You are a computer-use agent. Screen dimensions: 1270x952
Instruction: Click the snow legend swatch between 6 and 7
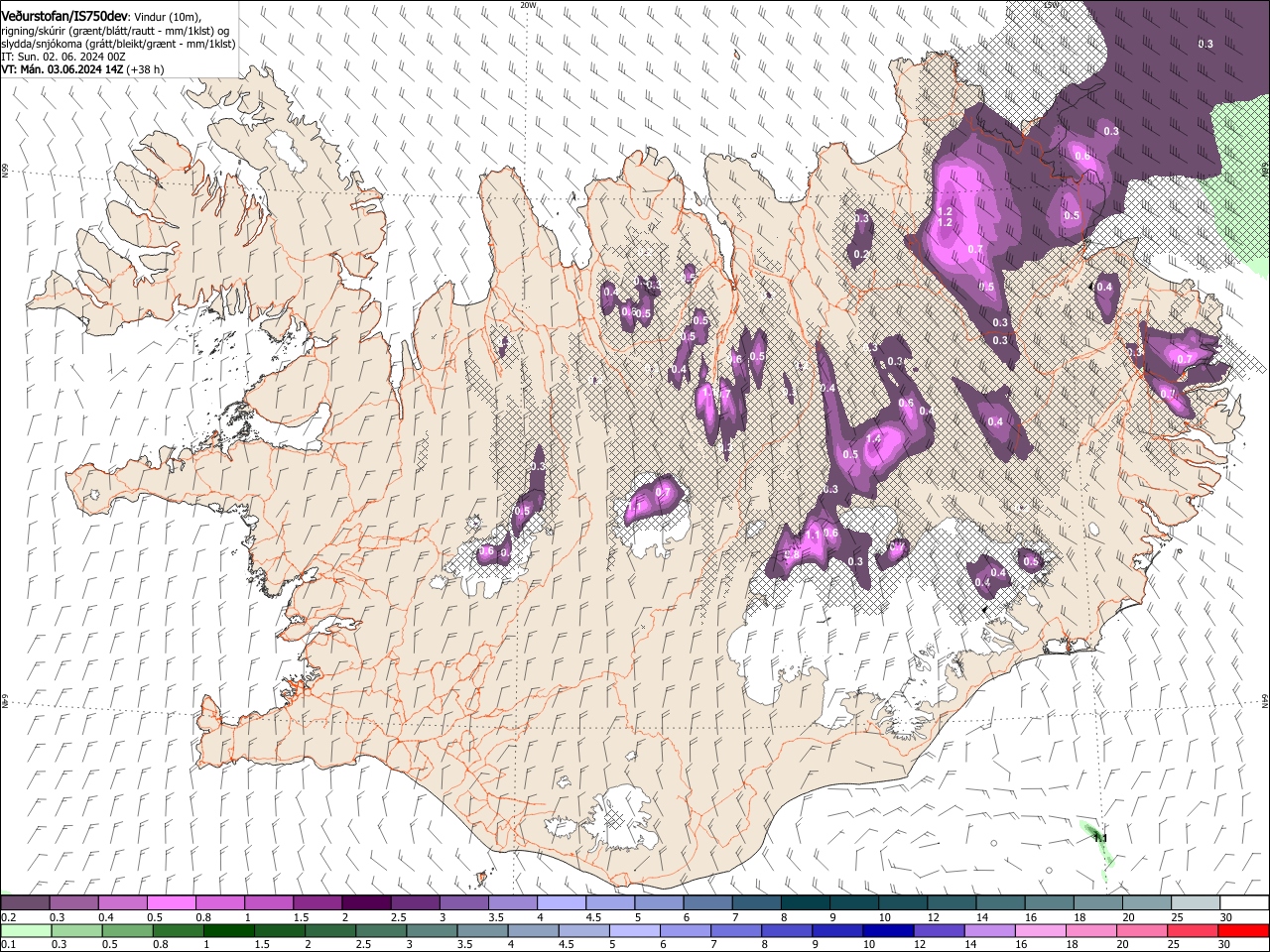point(706,902)
